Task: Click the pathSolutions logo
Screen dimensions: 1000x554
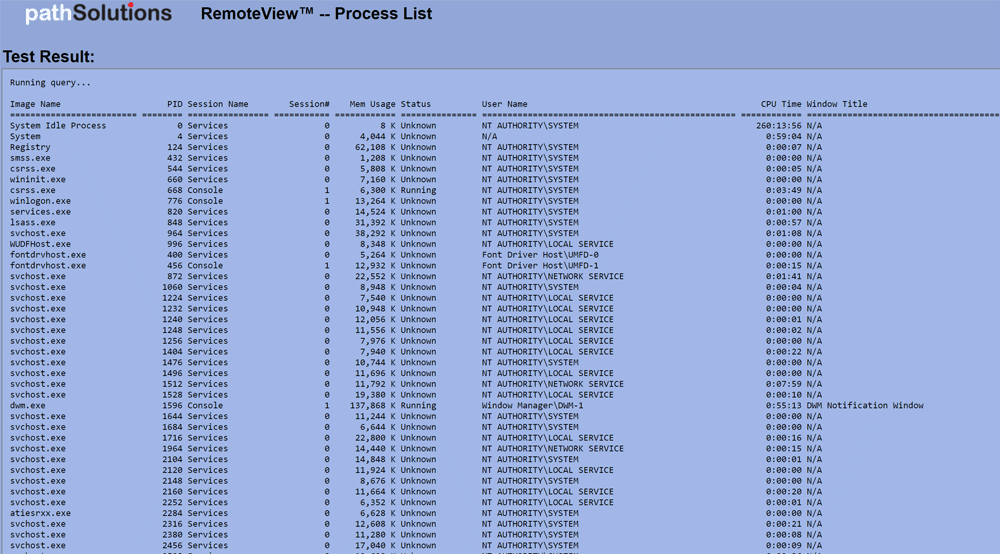Action: (98, 14)
